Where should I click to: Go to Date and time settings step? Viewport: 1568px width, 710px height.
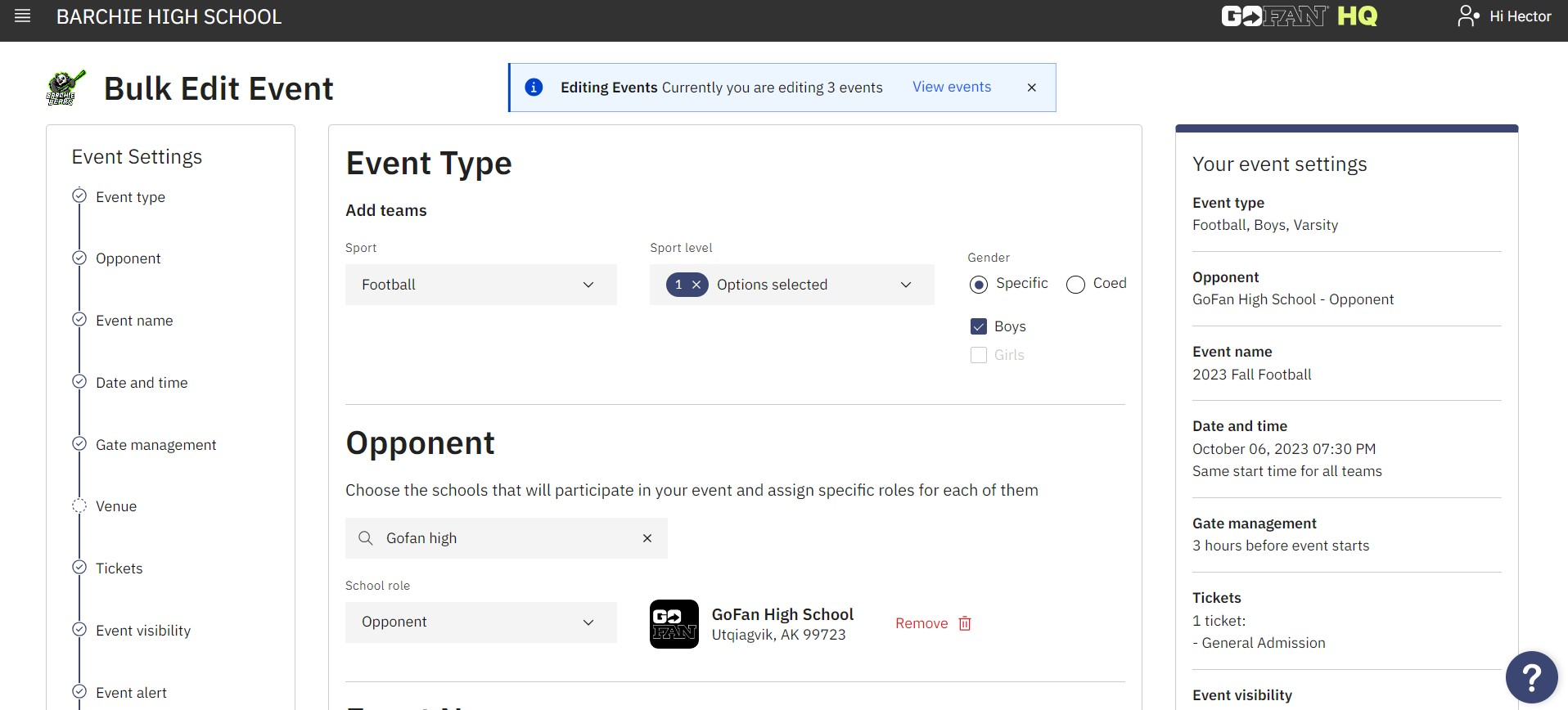click(142, 383)
